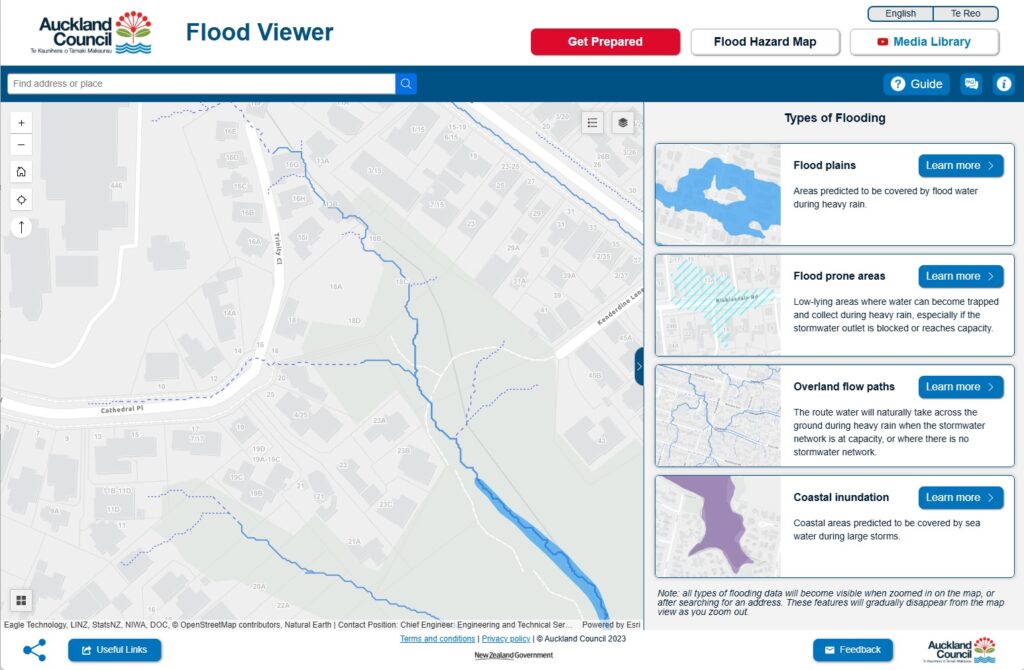Viewport: 1024px width, 670px height.
Task: Learn more about Flood plains
Action: click(x=960, y=166)
